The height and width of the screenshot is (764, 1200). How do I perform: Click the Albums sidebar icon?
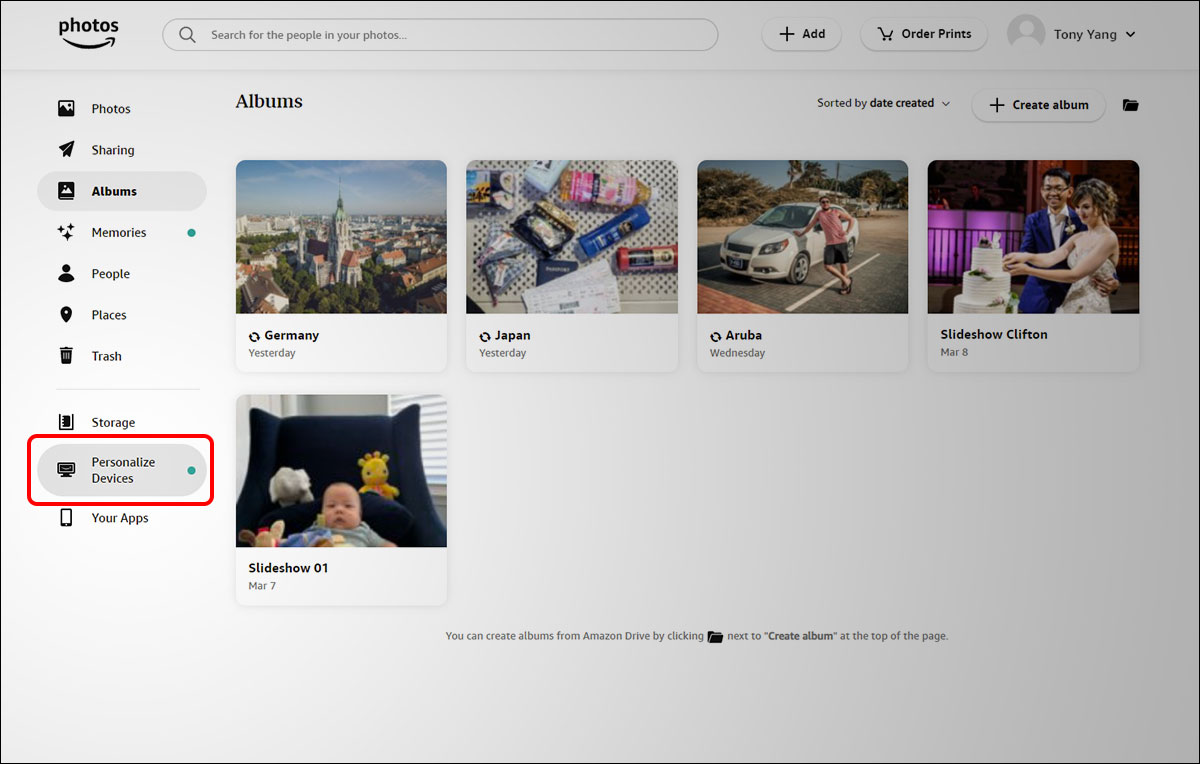(x=66, y=191)
